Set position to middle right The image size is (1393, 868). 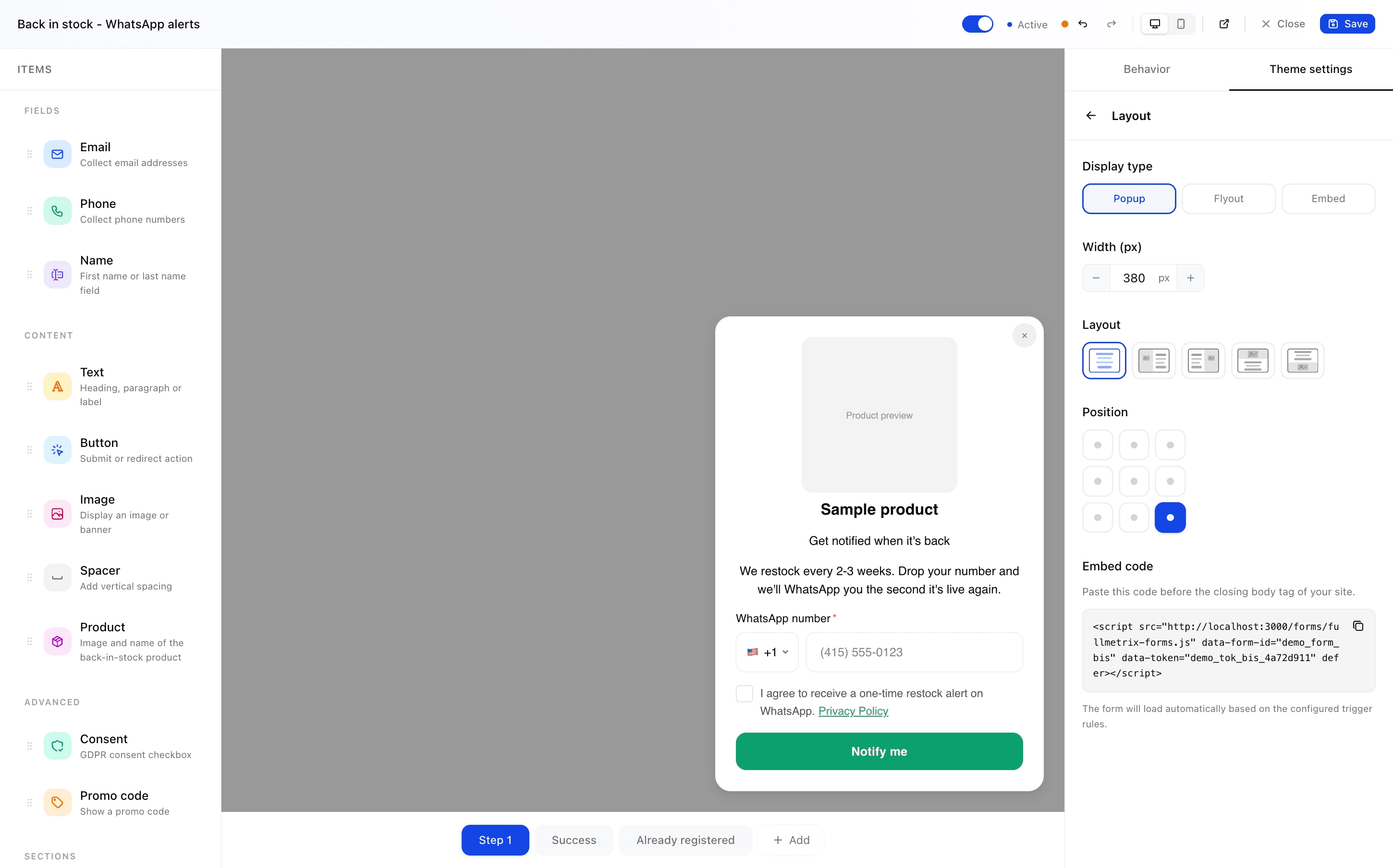click(x=1170, y=481)
